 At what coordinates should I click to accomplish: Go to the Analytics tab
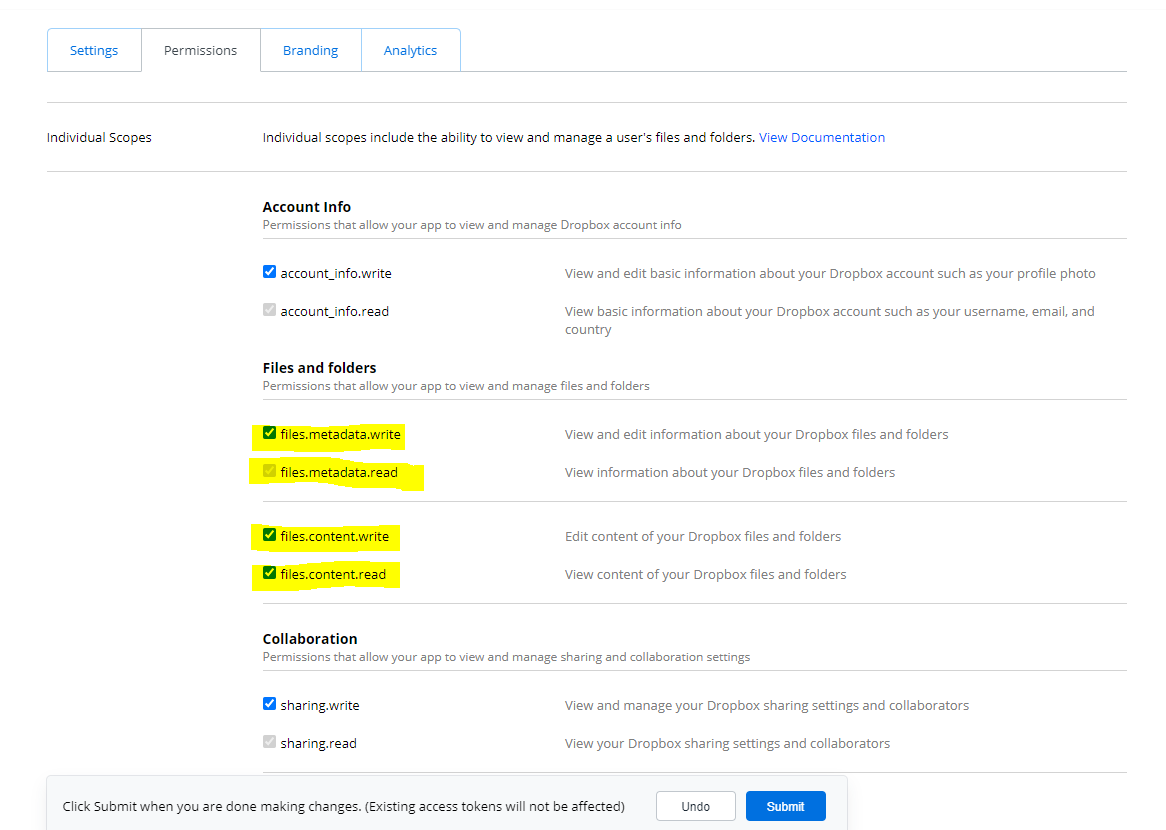(410, 50)
